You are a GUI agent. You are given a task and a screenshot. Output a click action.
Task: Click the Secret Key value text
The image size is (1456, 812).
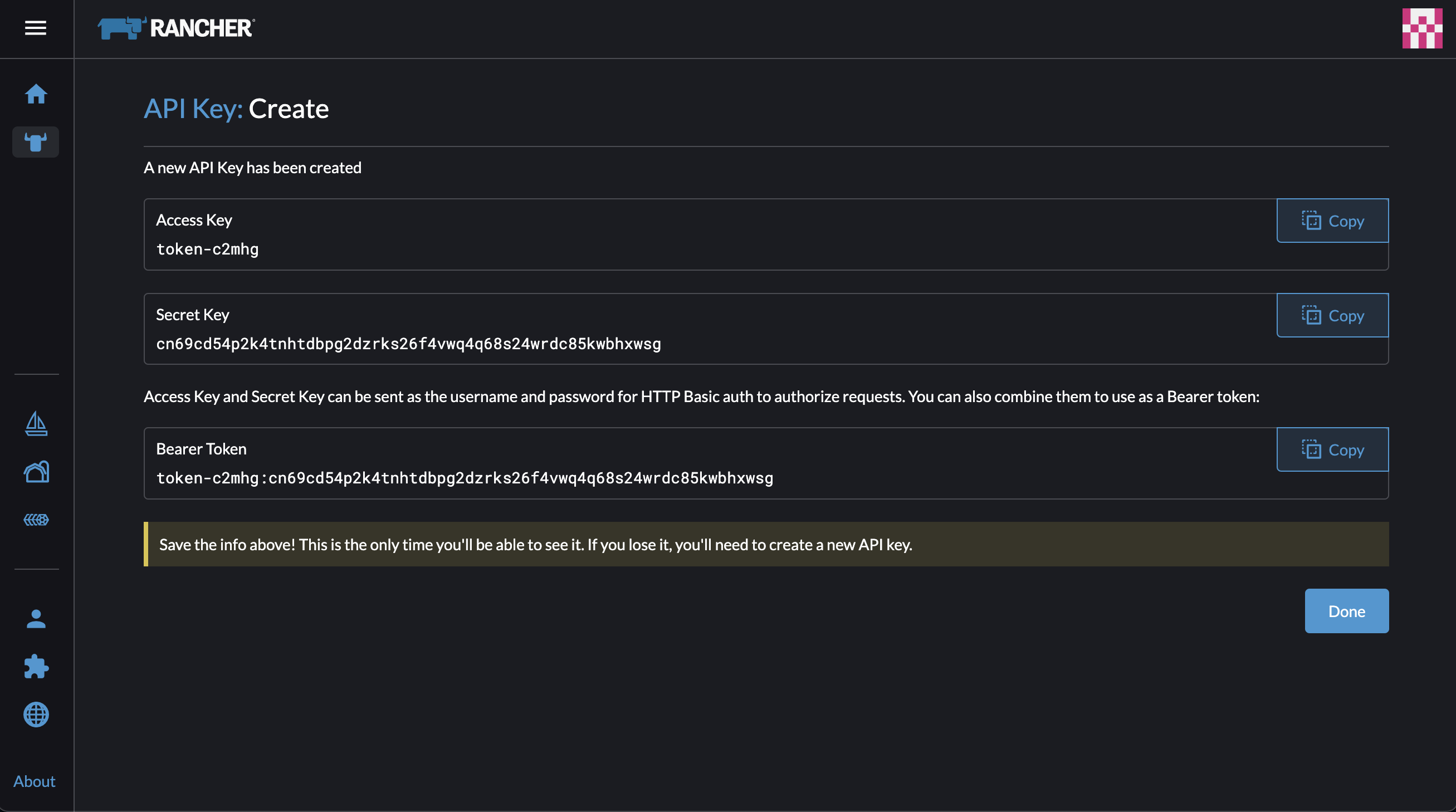point(408,344)
